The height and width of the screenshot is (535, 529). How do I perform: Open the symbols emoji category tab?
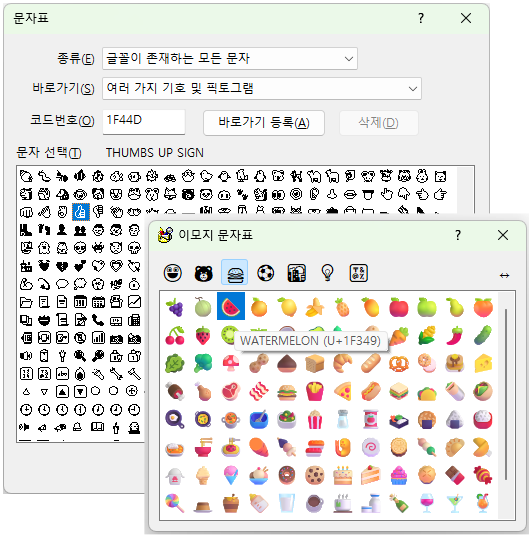(358, 273)
